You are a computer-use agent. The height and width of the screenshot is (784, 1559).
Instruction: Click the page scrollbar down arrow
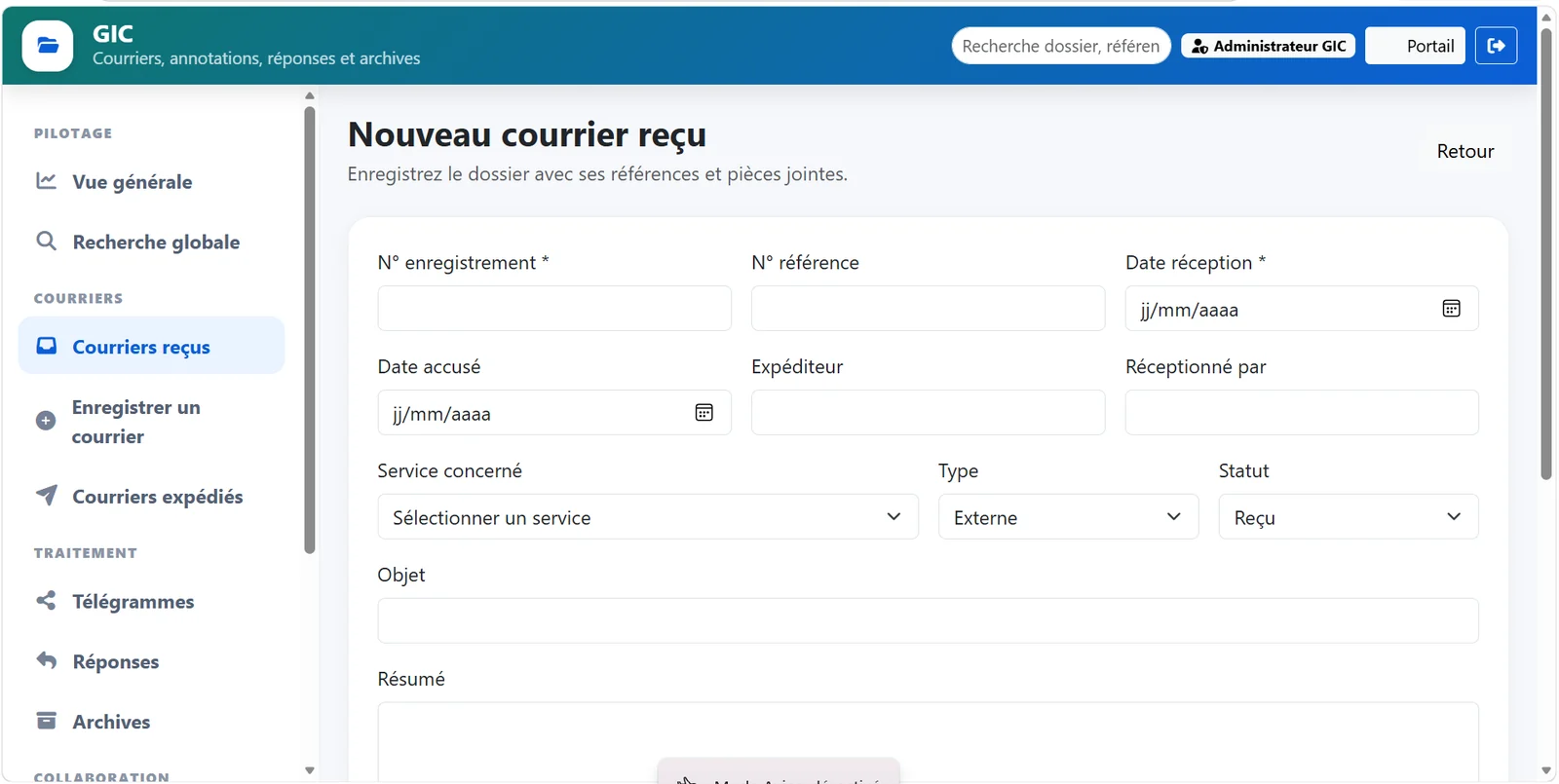[x=1546, y=770]
